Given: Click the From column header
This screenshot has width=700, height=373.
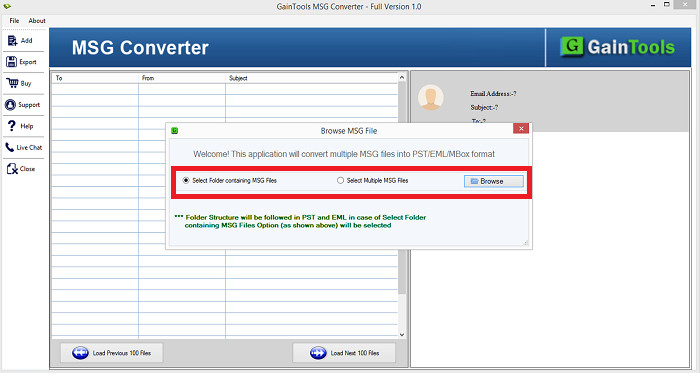Looking at the screenshot, I should coord(182,78).
